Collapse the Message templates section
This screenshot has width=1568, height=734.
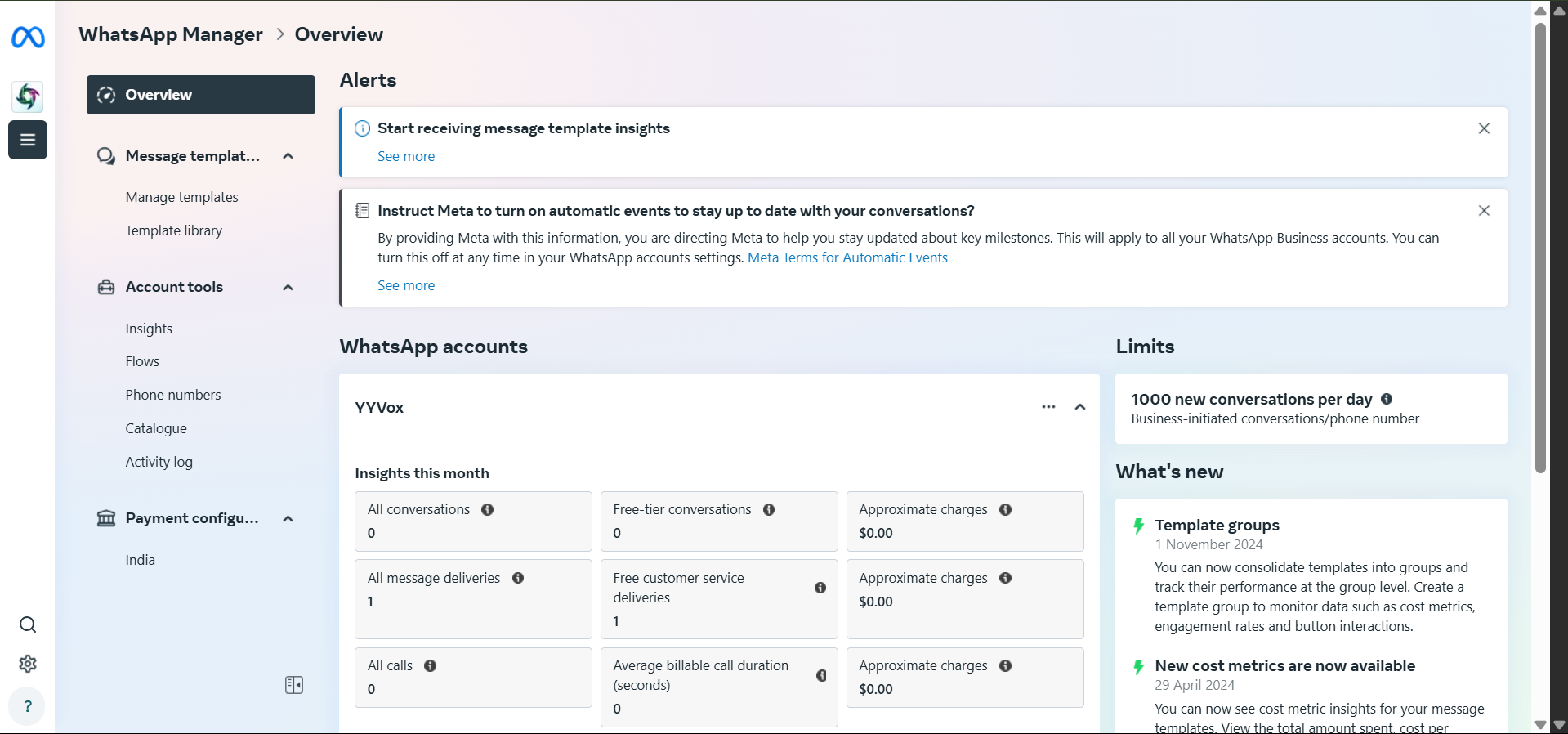288,156
